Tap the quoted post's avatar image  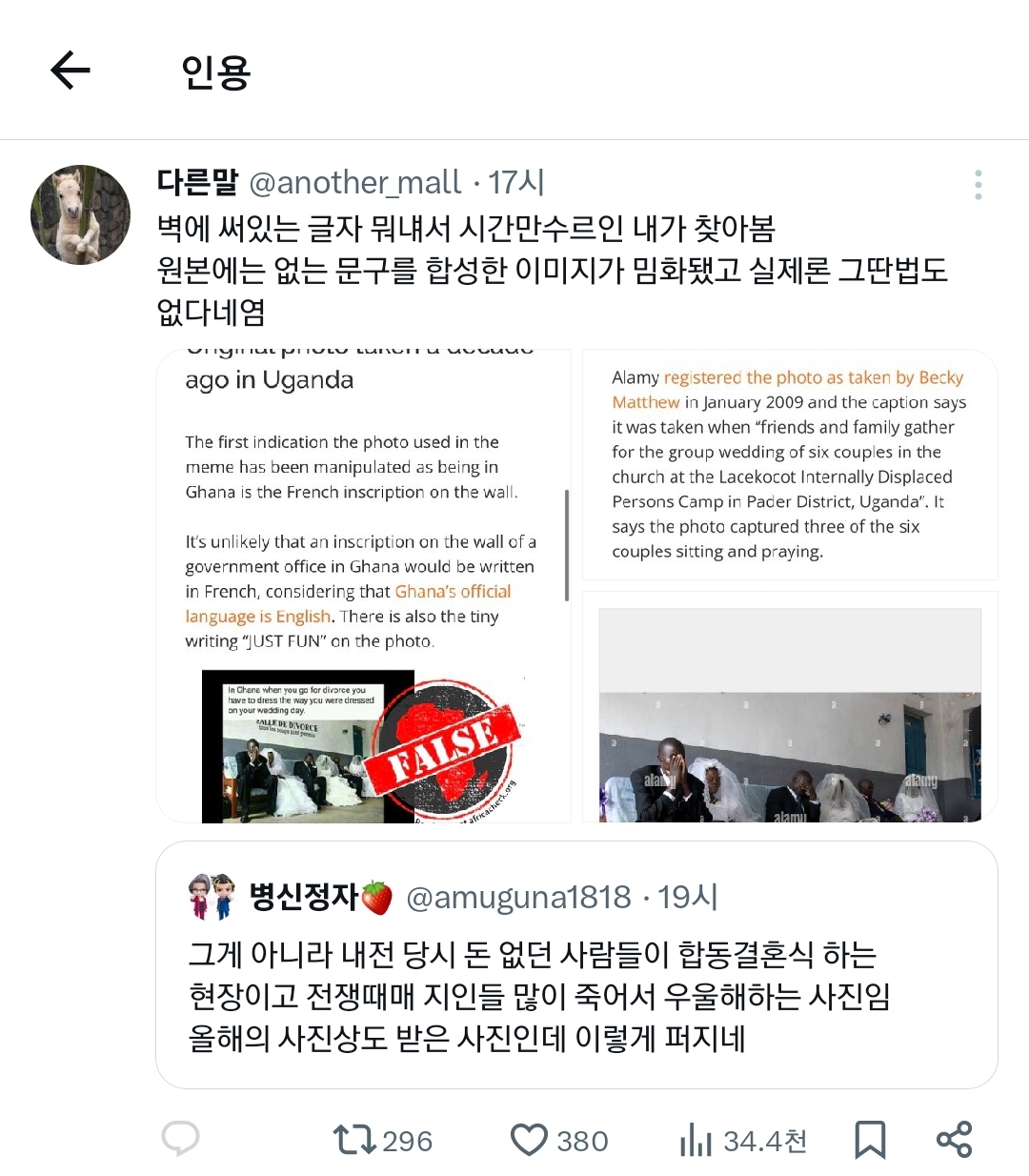(212, 896)
